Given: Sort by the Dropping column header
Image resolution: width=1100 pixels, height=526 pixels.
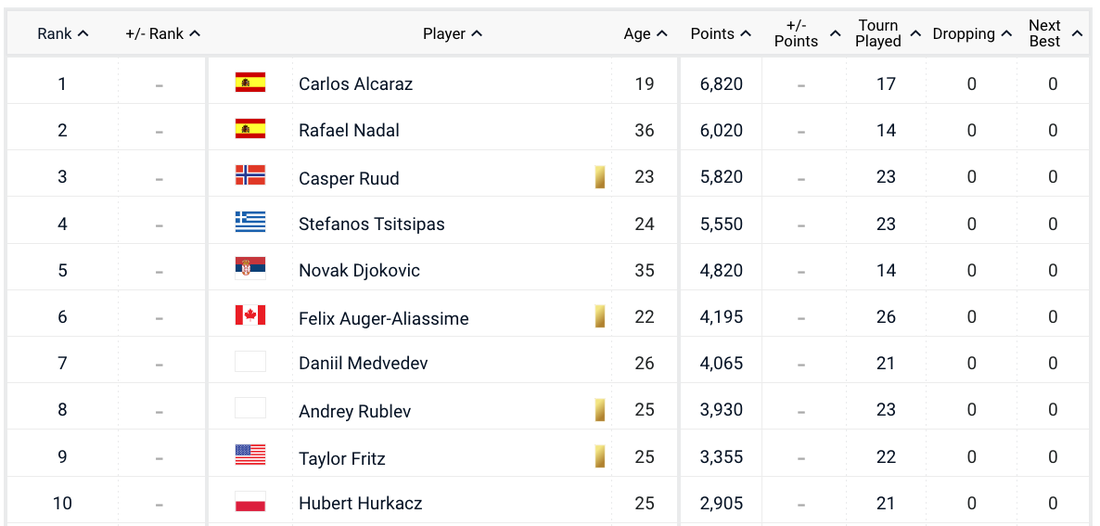Looking at the screenshot, I should pos(971,34).
